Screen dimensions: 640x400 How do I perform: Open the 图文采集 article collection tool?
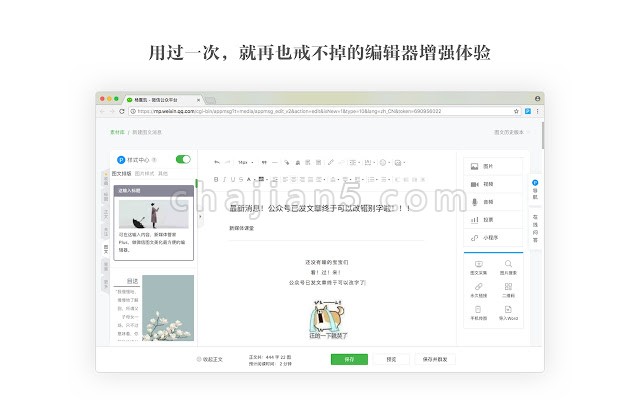point(479,268)
